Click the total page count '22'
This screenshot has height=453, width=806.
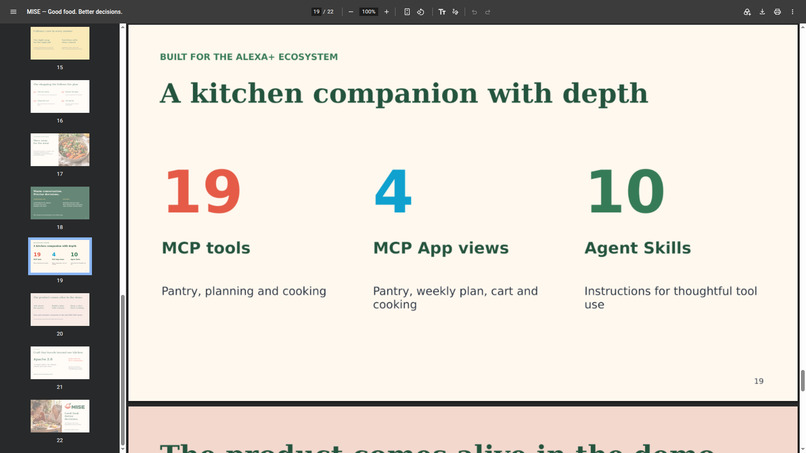pos(330,12)
